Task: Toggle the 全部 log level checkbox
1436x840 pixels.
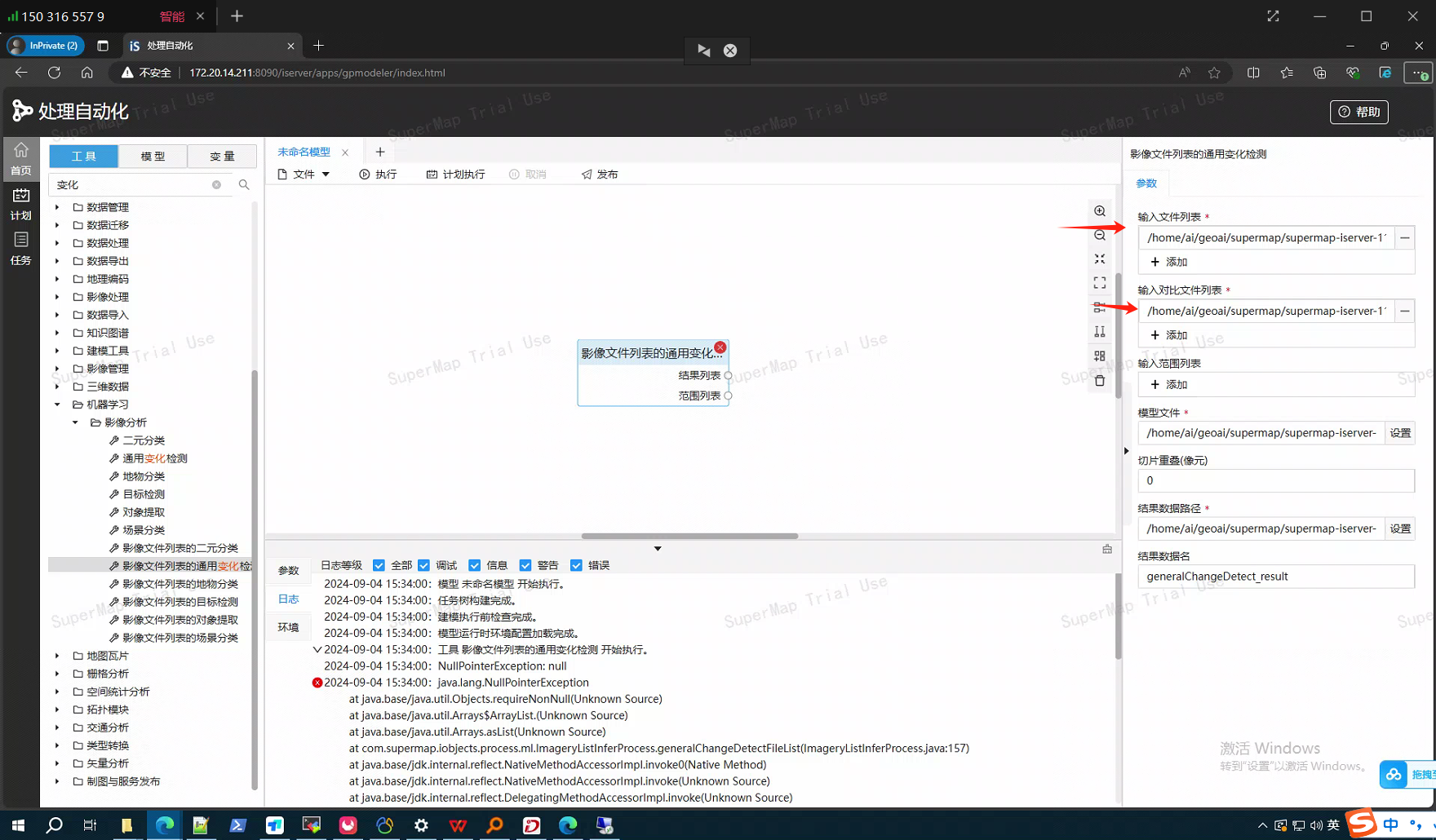Action: (379, 565)
